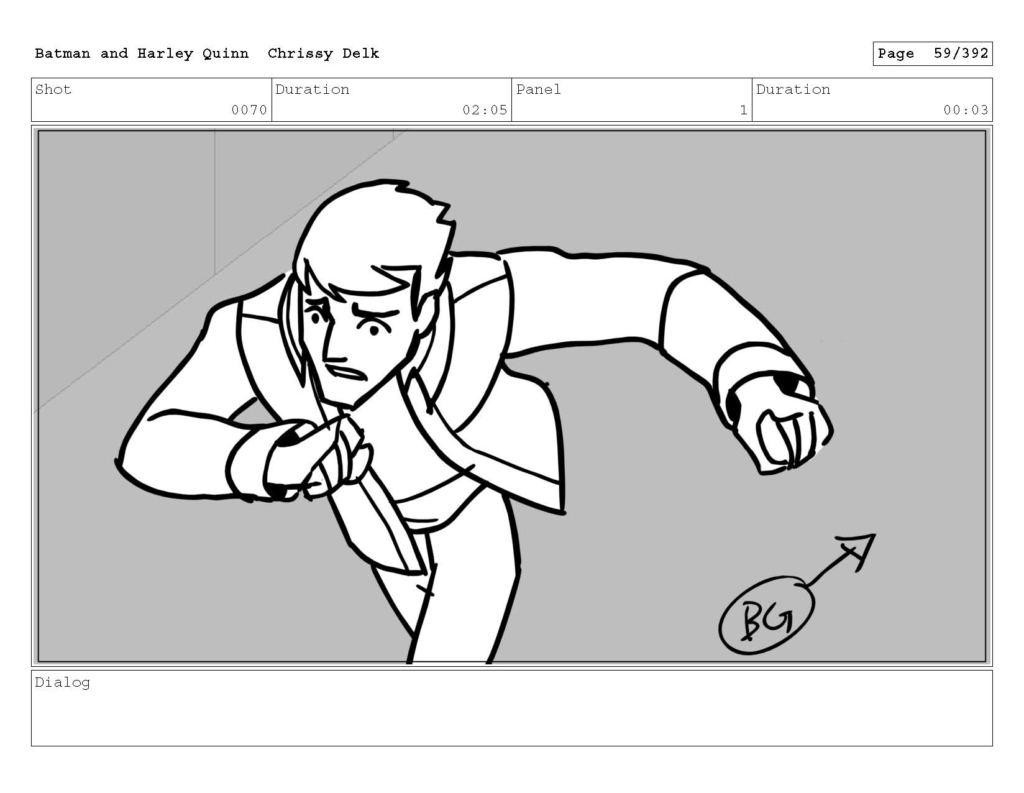Click the "Page 59/392" page indicator box
The image size is (1024, 793).
point(933,54)
